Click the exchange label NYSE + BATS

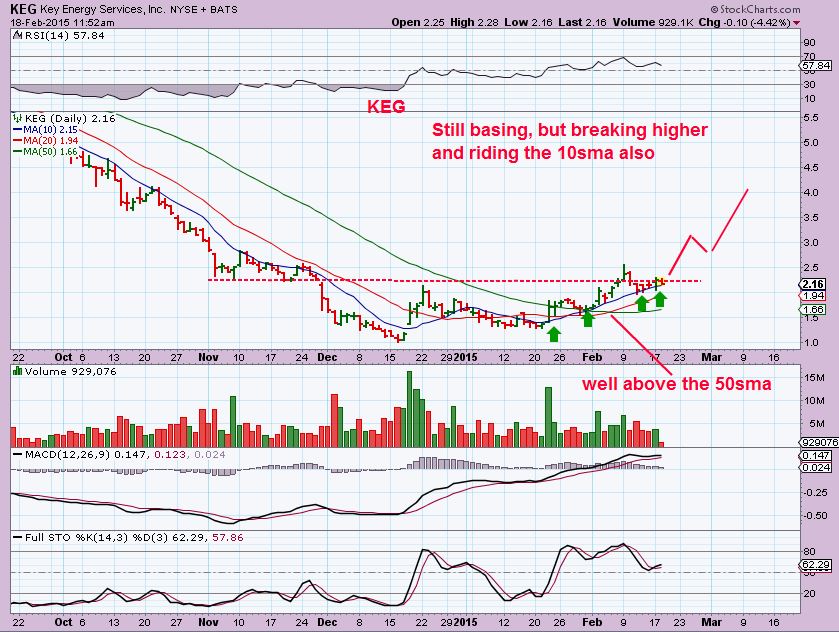click(x=205, y=9)
